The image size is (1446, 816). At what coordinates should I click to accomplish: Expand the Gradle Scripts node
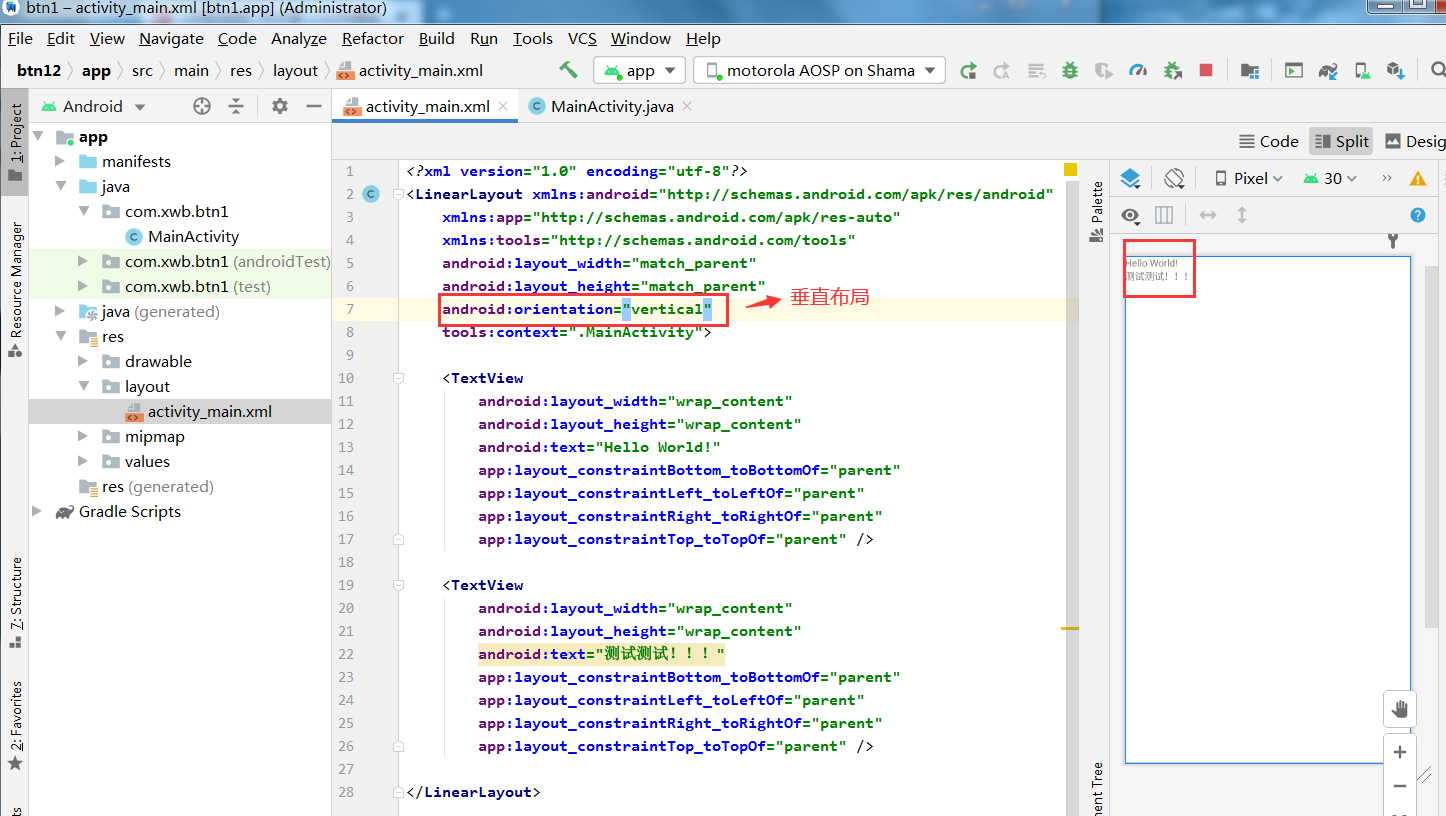click(x=38, y=511)
